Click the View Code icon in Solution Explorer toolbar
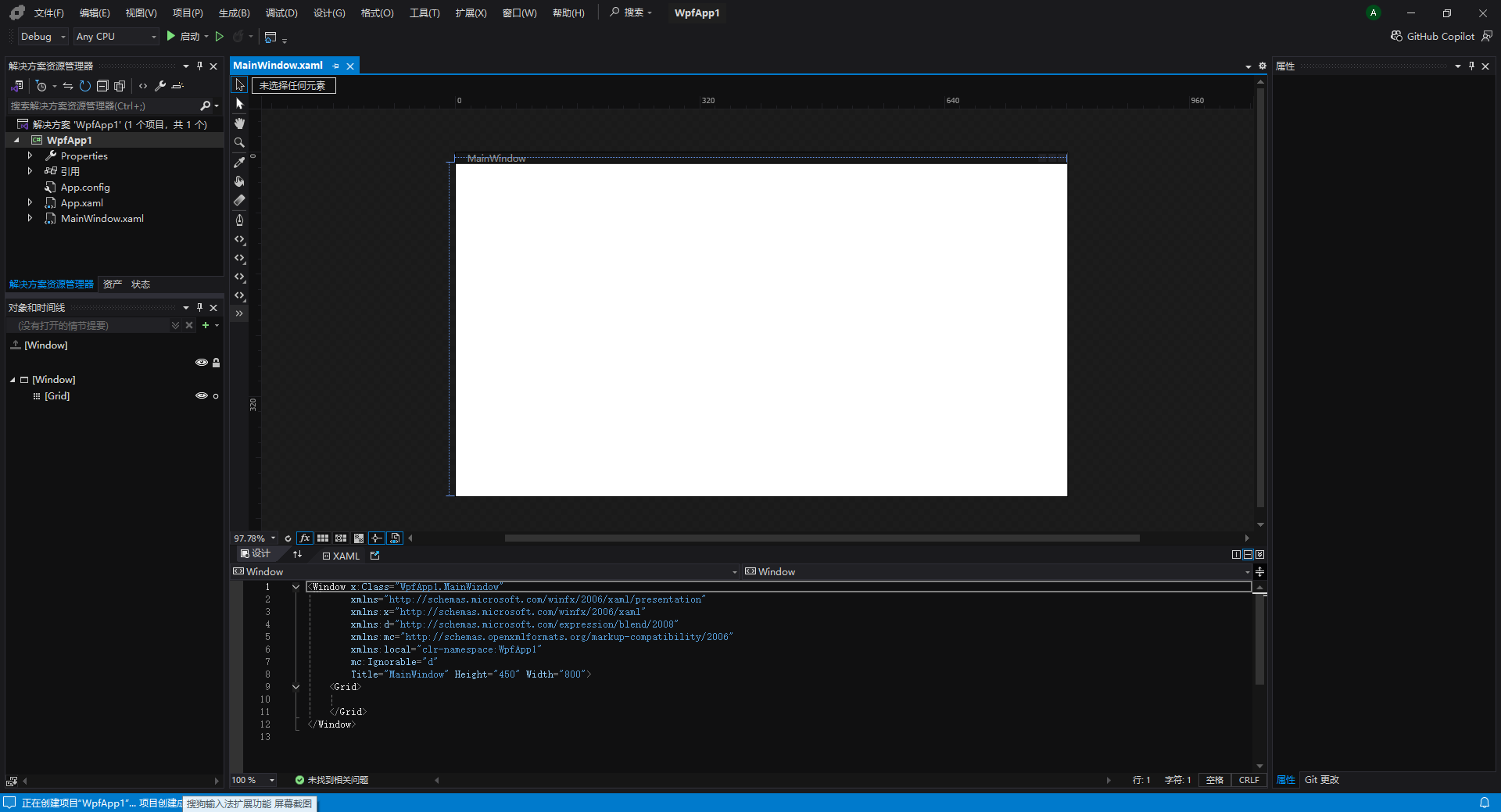Image resolution: width=1501 pixels, height=812 pixels. [x=143, y=87]
